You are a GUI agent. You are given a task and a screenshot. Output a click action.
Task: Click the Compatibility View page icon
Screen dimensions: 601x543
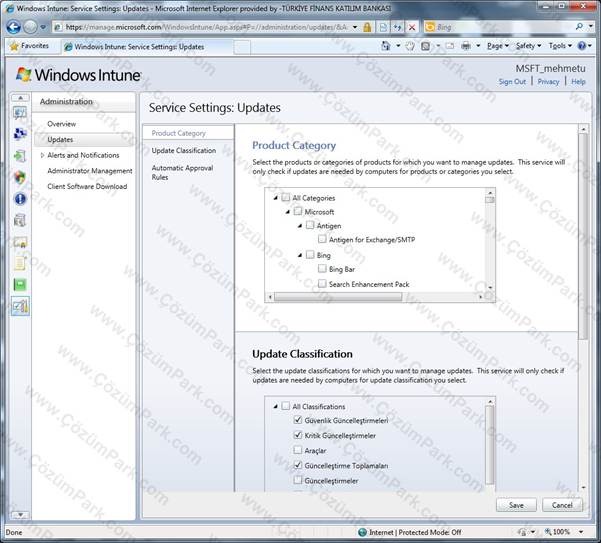383,27
